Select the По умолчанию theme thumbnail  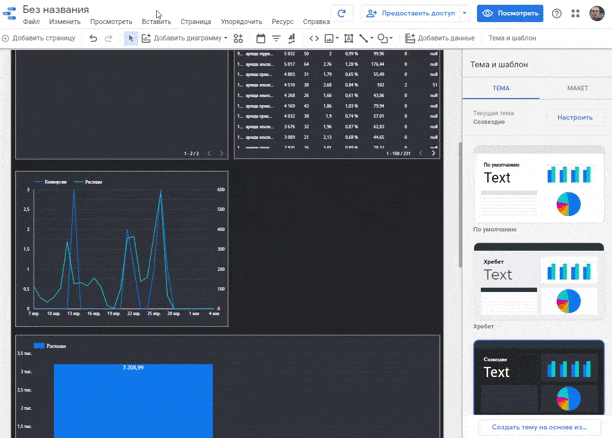pos(539,184)
